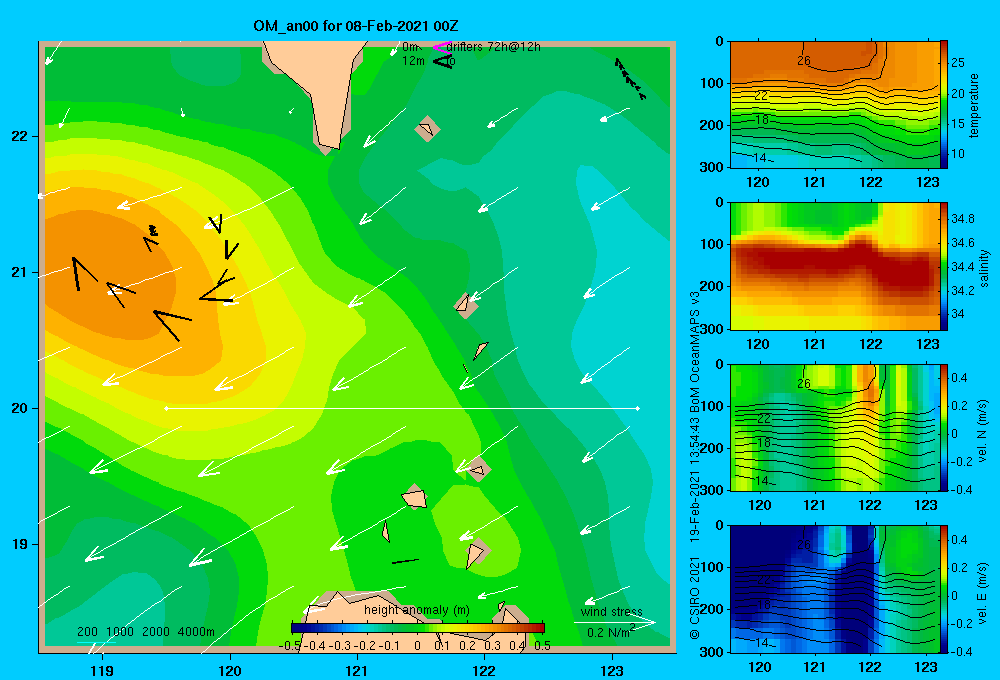
Task: Click the '-0.4' tick on vel. E color bar
Action: click(962, 651)
